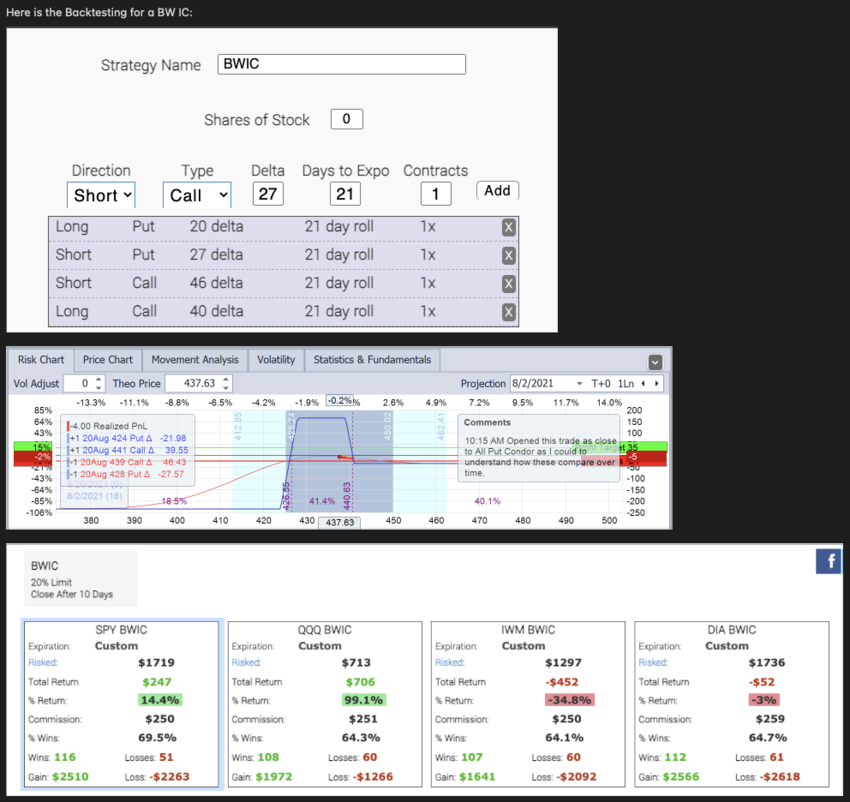Click the +1 20Aug 424 Put legend entry
Screen dimensions: 850x802
point(128,438)
